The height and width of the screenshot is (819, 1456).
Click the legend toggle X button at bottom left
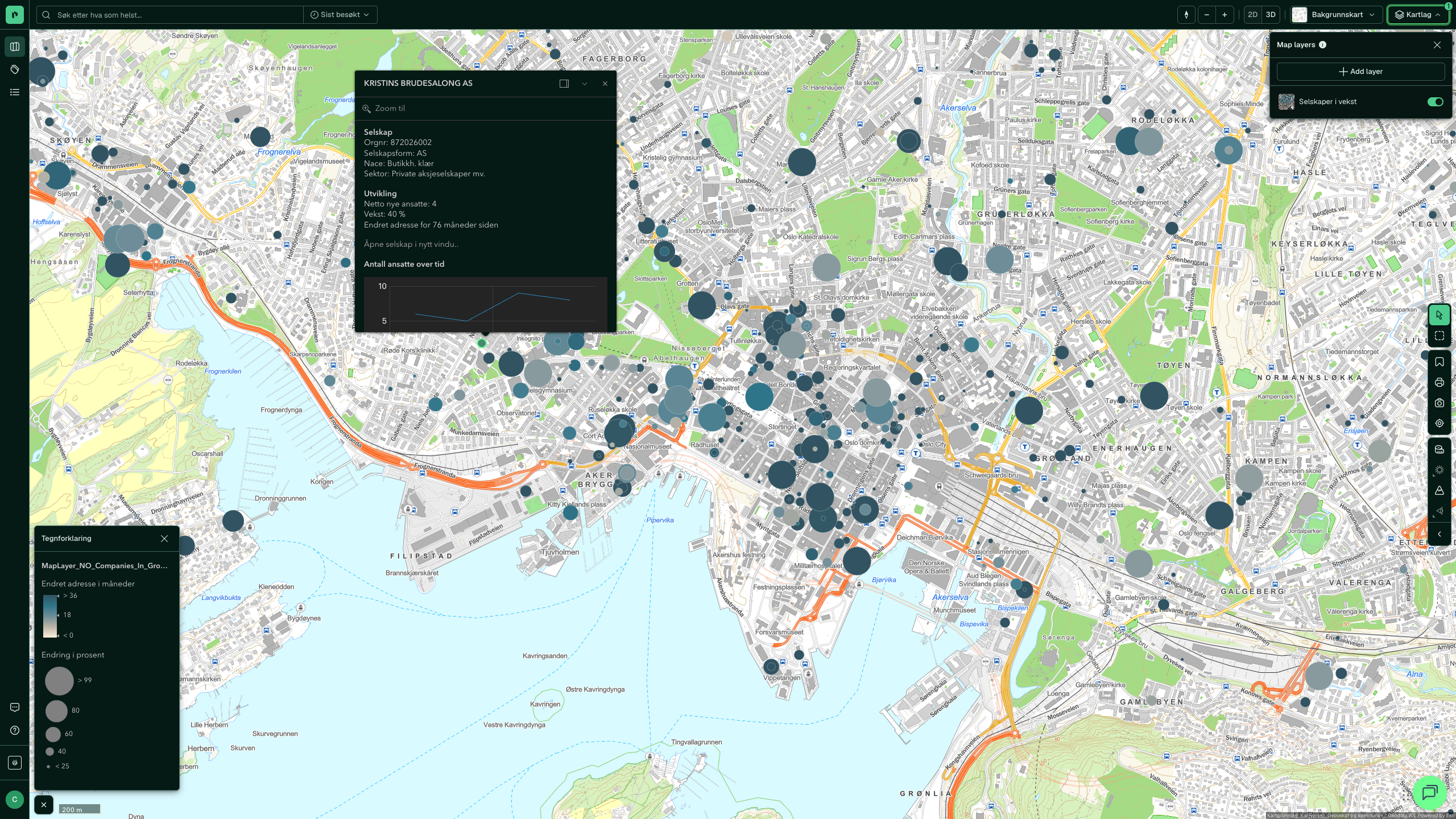44,805
